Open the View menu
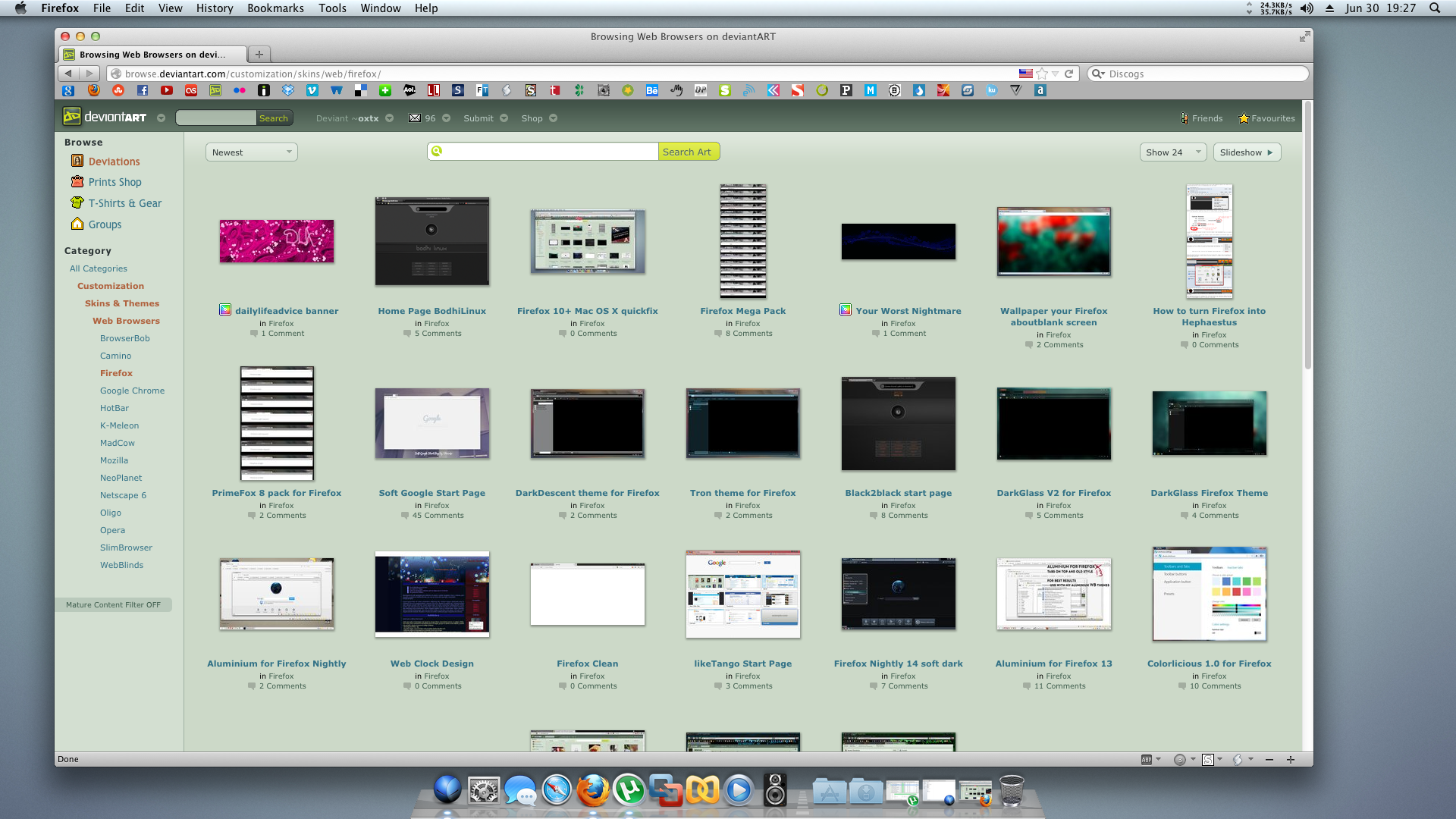The width and height of the screenshot is (1456, 819). [170, 8]
